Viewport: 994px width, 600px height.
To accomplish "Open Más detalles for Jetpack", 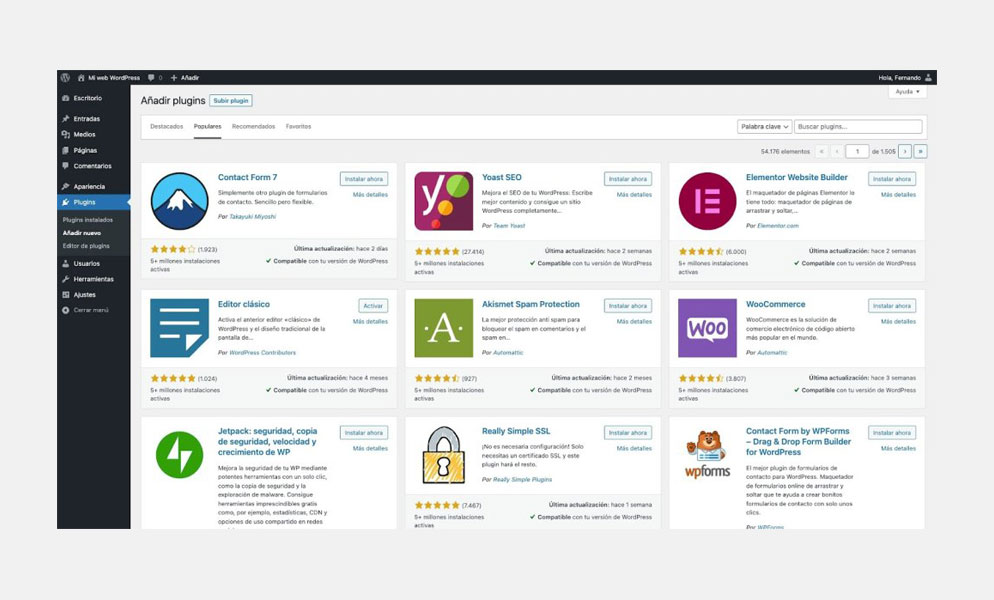I will [370, 448].
